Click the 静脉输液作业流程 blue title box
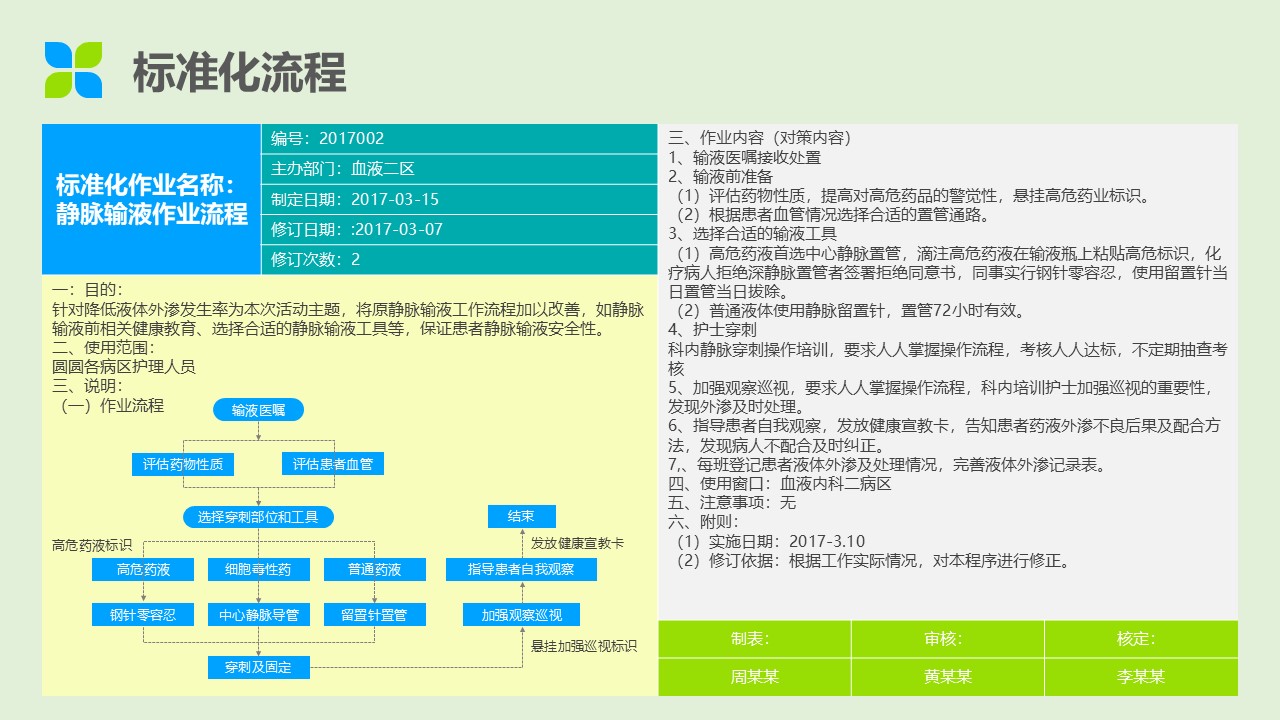The height and width of the screenshot is (720, 1280). [151, 199]
